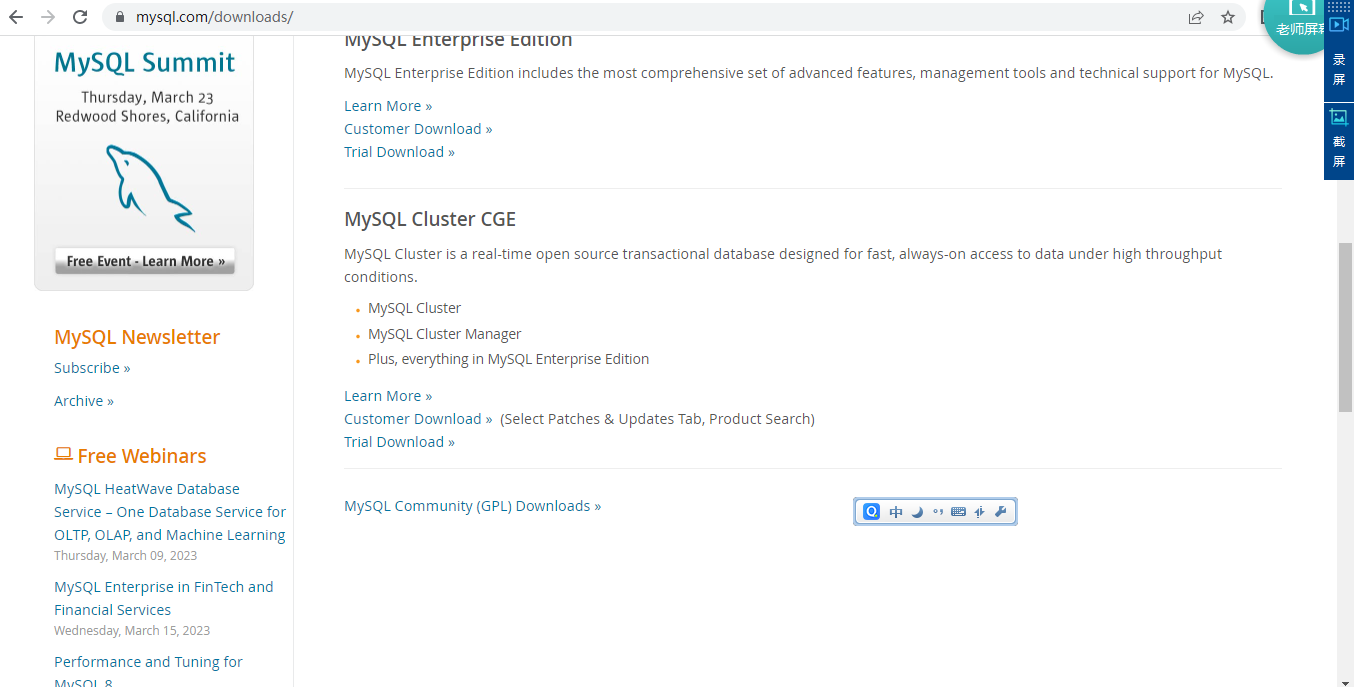Toggle half-width moon icon on IME bar
The image size is (1354, 687).
pos(917,512)
